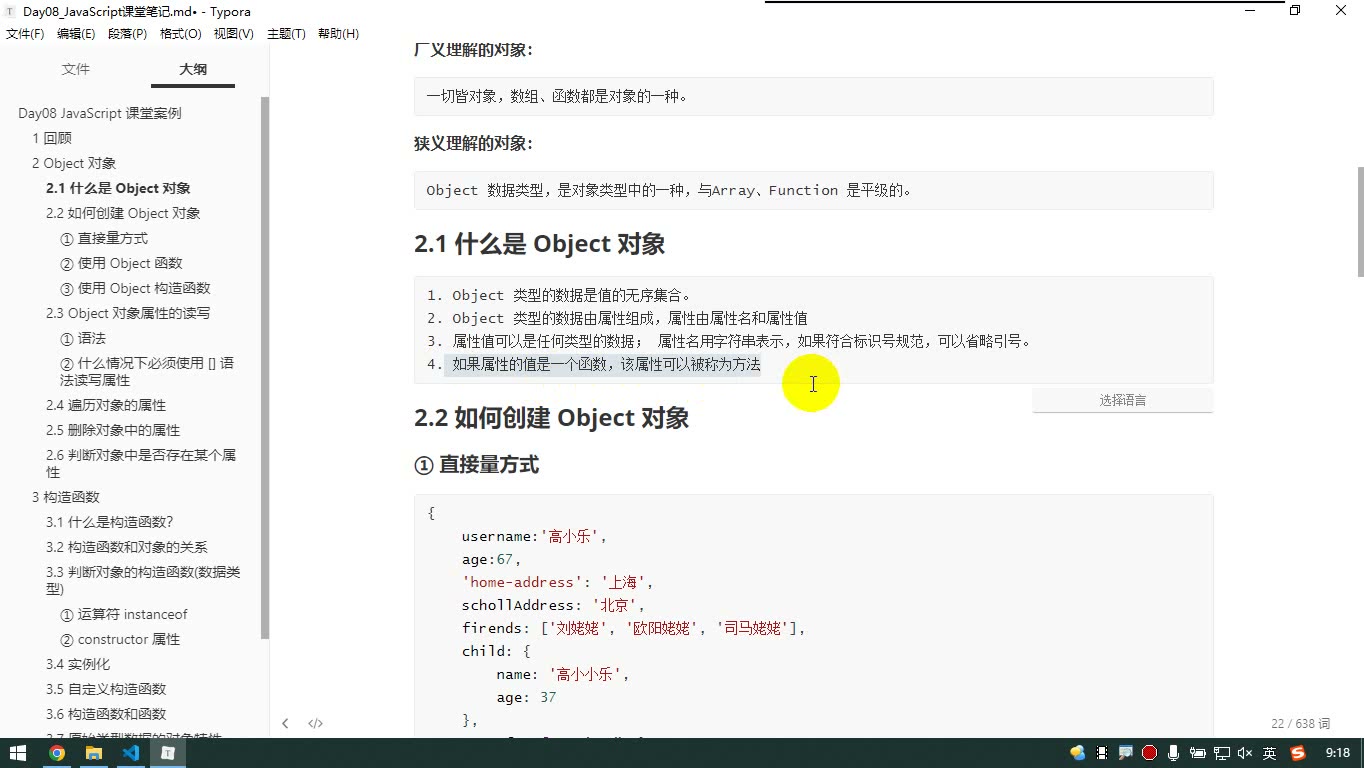
Task: Click the battery power tray icon
Action: [x=1197, y=753]
